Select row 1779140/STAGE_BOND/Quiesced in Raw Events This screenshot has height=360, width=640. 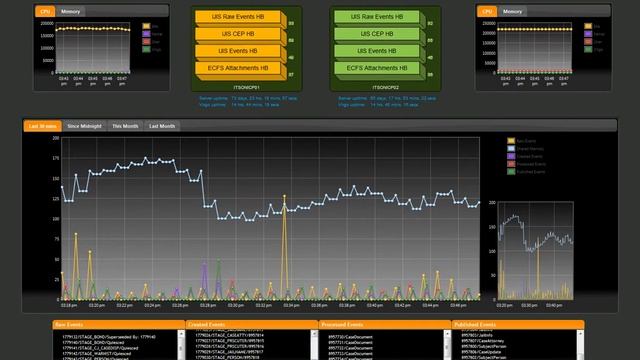[93, 342]
